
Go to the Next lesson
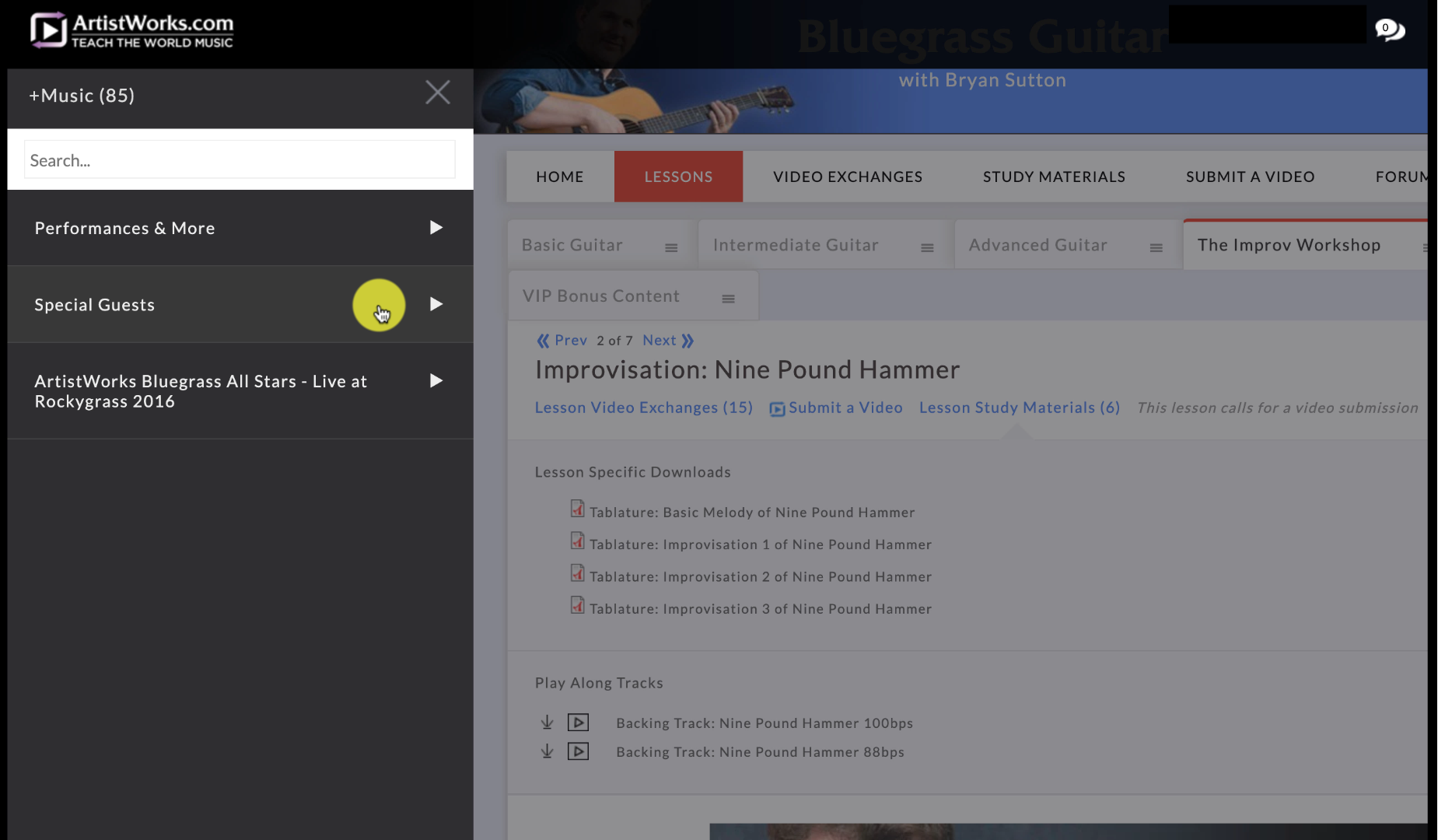pyautogui.click(x=668, y=341)
